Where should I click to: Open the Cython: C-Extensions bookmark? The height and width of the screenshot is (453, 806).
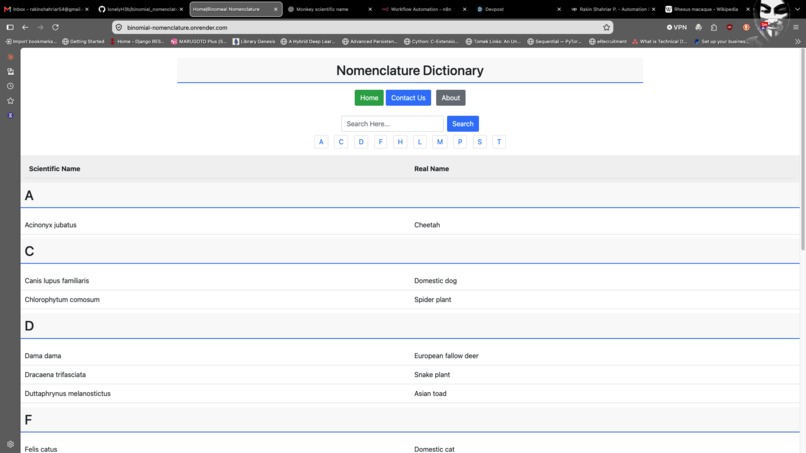[431, 42]
